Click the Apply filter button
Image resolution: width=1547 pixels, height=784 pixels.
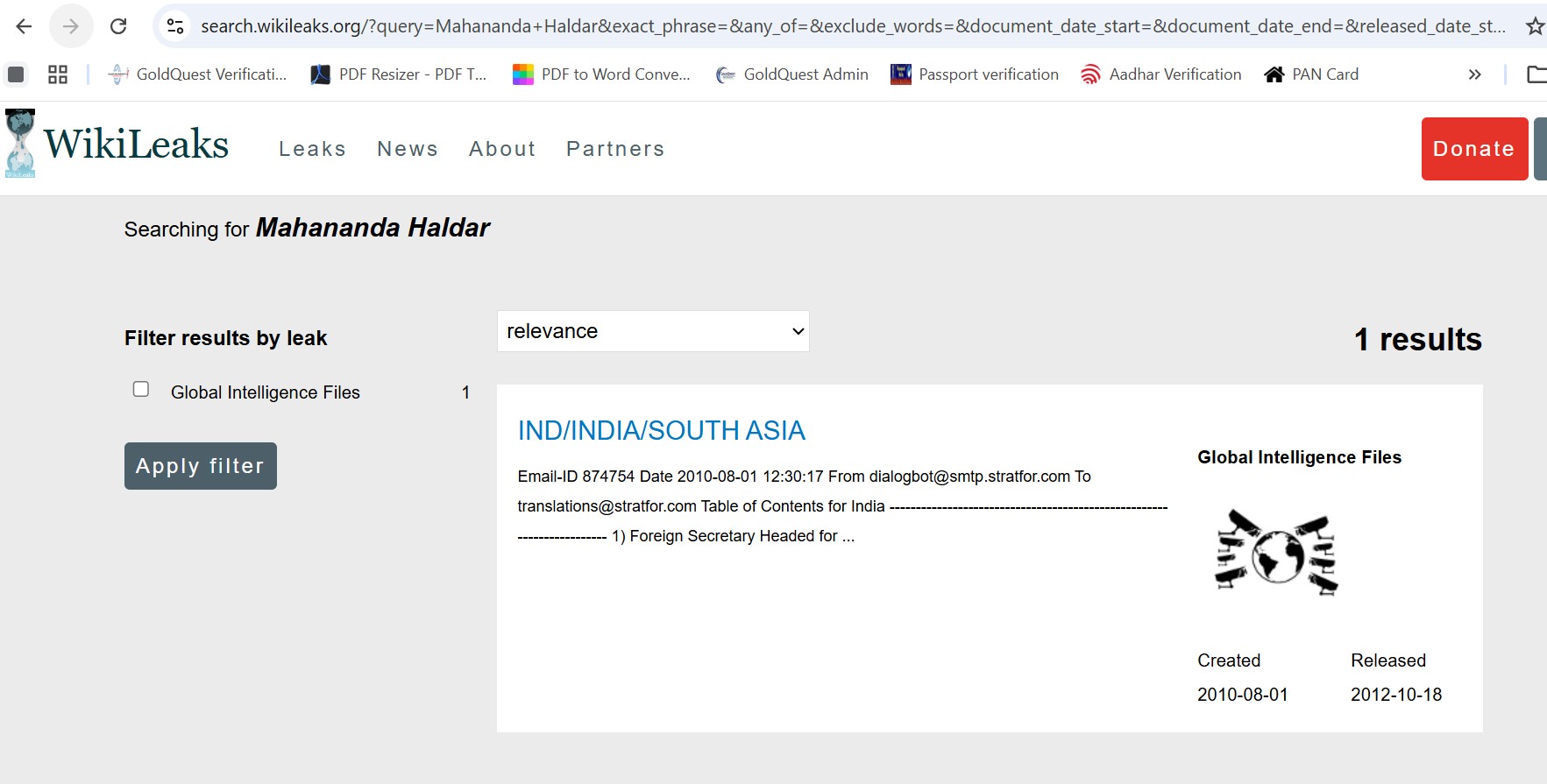tap(201, 466)
